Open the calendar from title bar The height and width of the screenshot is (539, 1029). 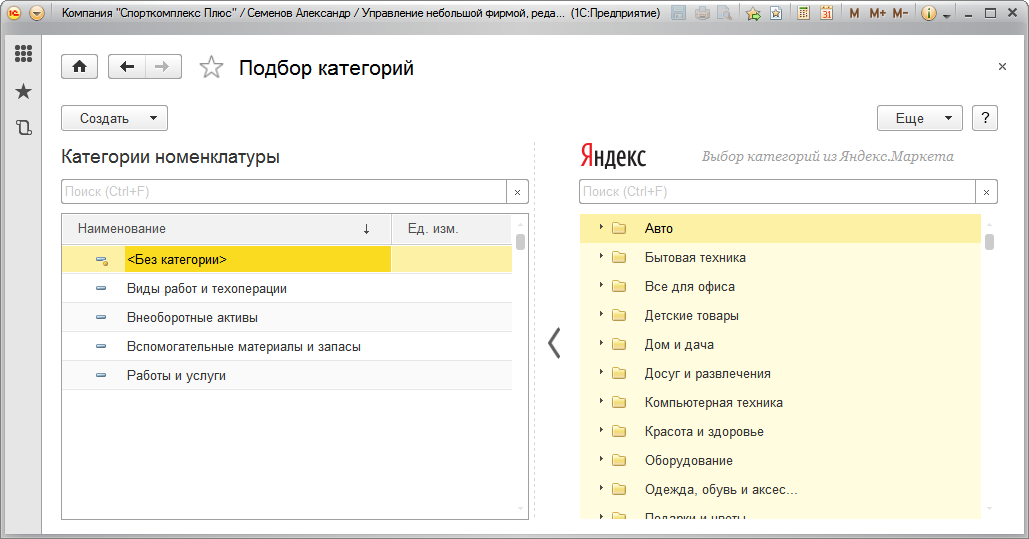827,14
